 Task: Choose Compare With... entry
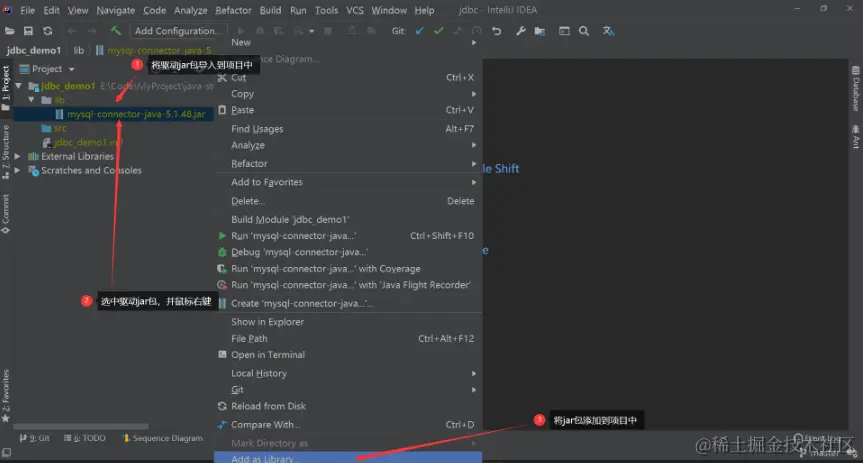click(348, 425)
